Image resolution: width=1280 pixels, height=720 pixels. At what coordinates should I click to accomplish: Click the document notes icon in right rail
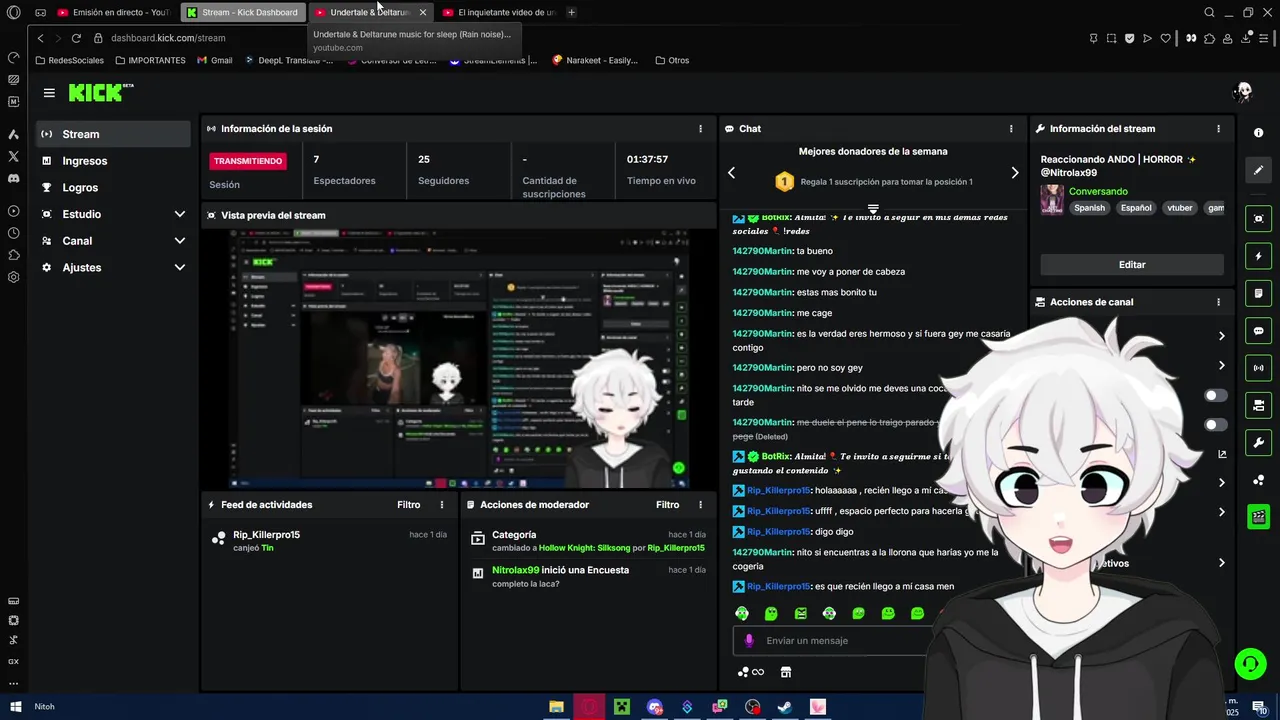coord(1258,293)
